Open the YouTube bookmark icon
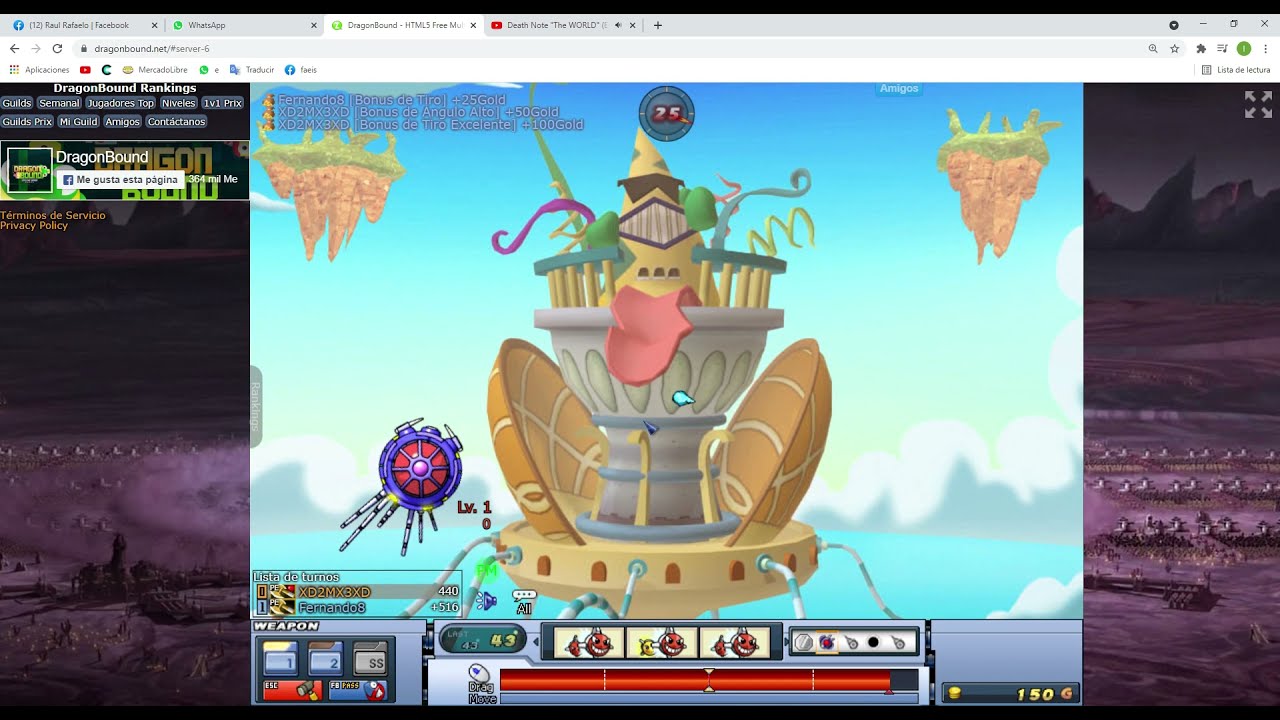The width and height of the screenshot is (1280, 720). coord(85,70)
